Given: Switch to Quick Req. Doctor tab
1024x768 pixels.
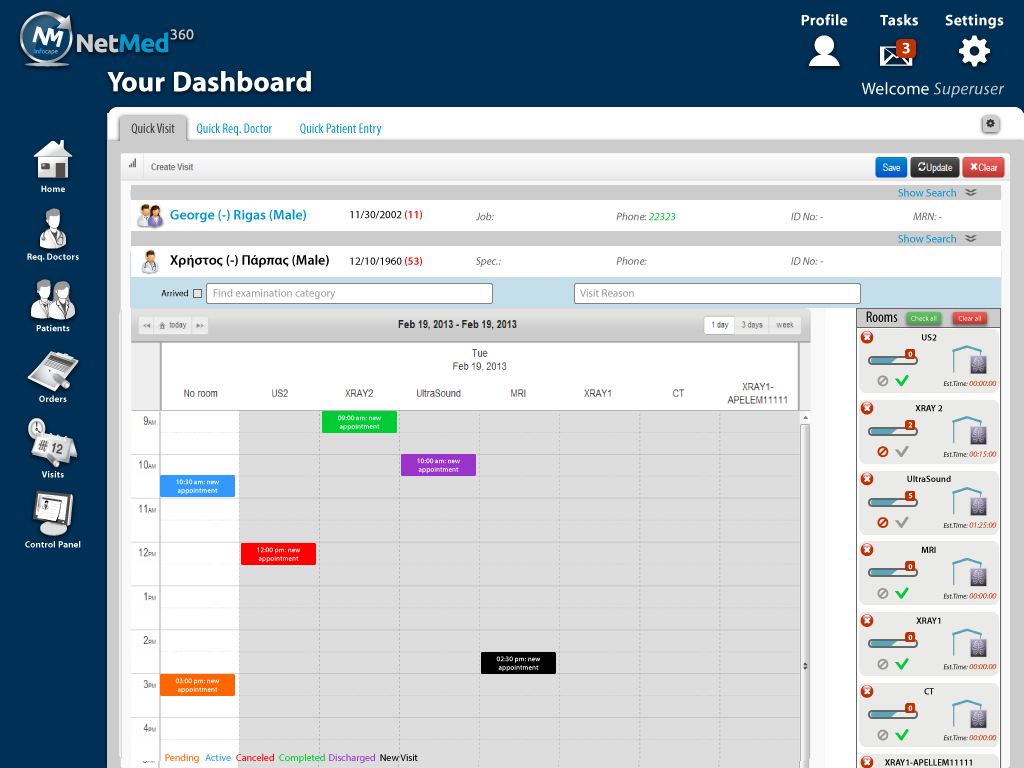Looking at the screenshot, I should click(x=234, y=129).
